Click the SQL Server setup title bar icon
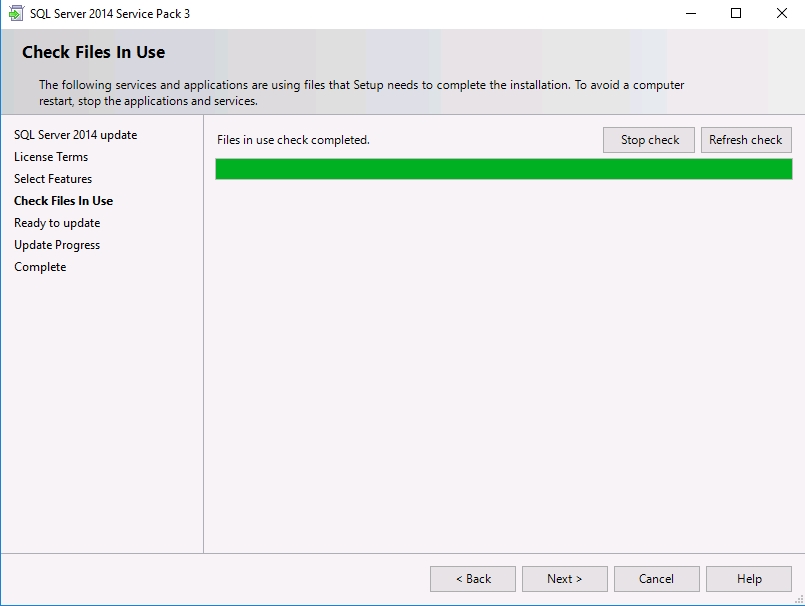Image resolution: width=805 pixels, height=606 pixels. point(16,13)
